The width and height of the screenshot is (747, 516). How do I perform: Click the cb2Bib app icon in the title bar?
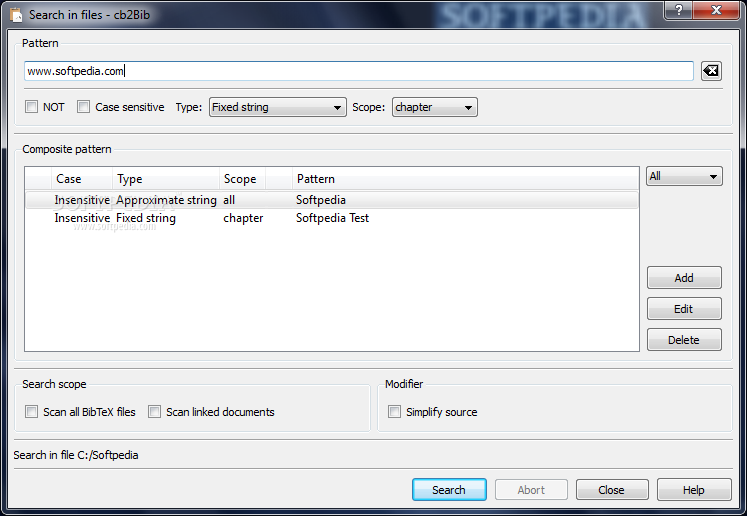[x=16, y=15]
